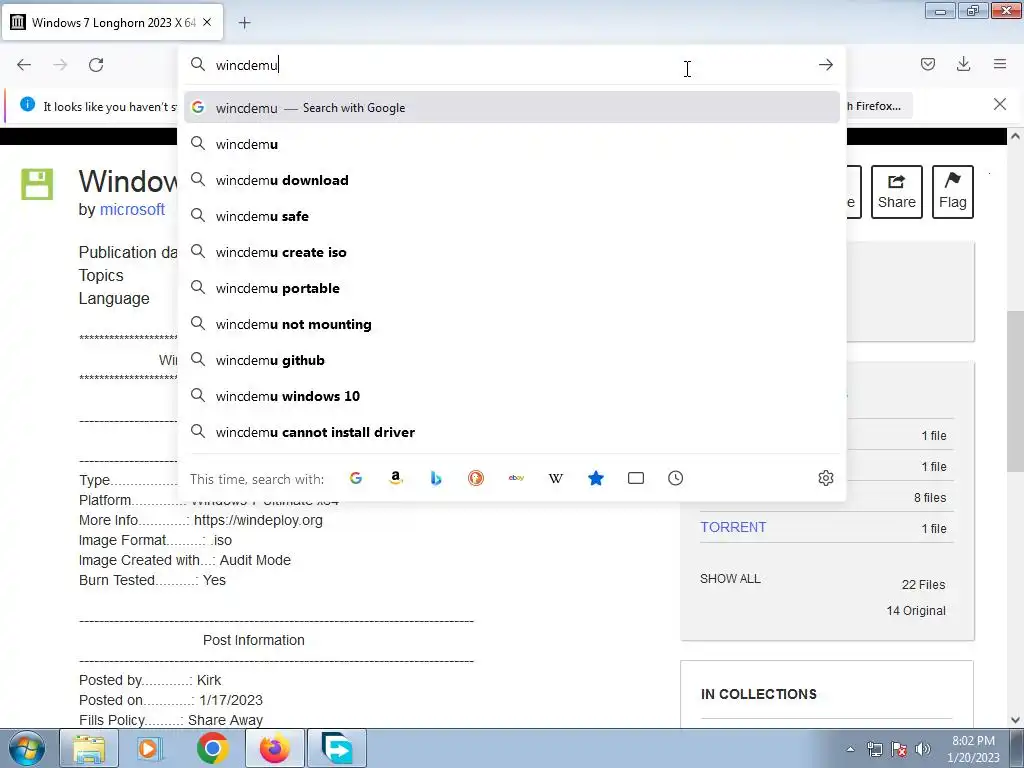Image resolution: width=1024 pixels, height=768 pixels.
Task: Open the microsoft author link
Action: pyautogui.click(x=132, y=210)
